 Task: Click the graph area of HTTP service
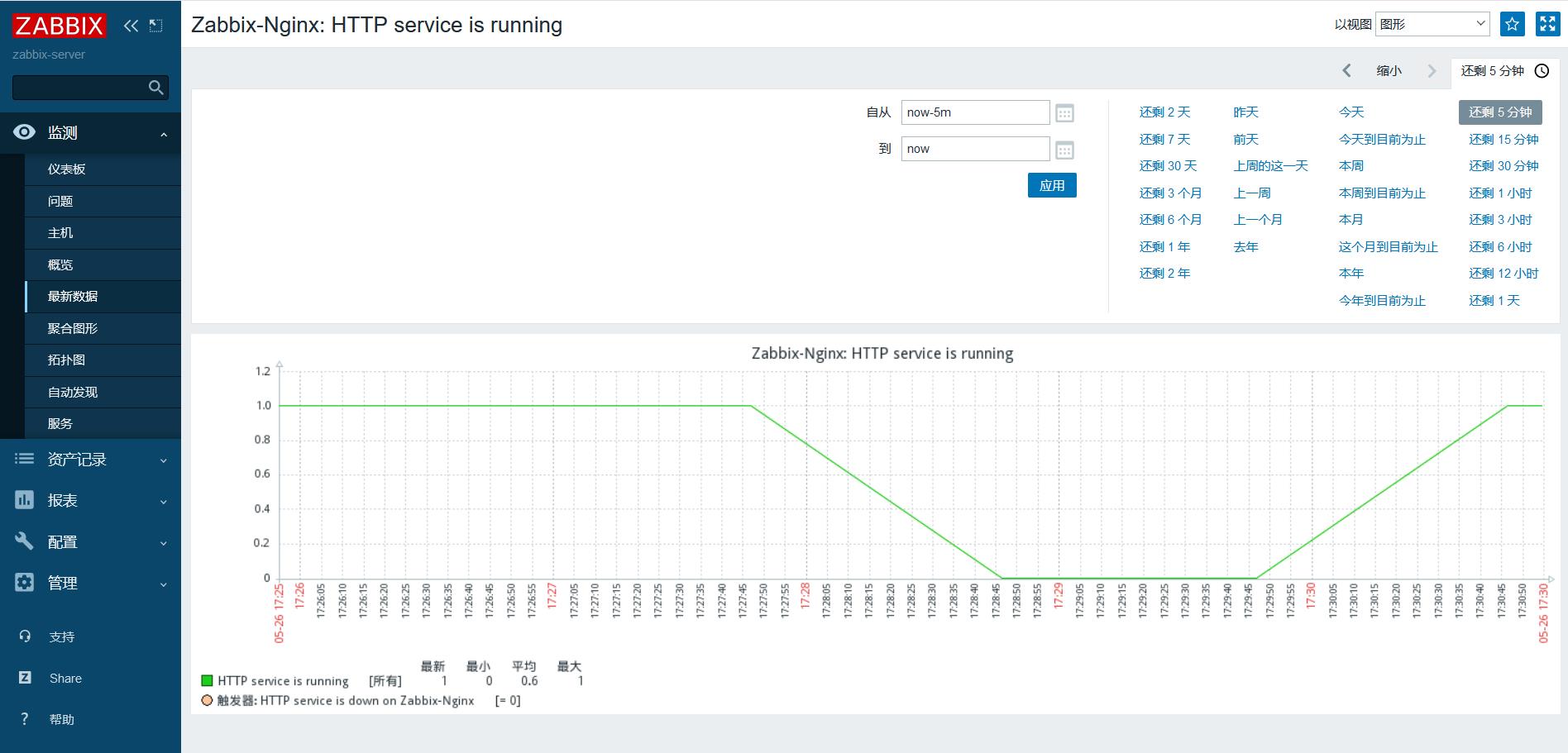coord(911,474)
